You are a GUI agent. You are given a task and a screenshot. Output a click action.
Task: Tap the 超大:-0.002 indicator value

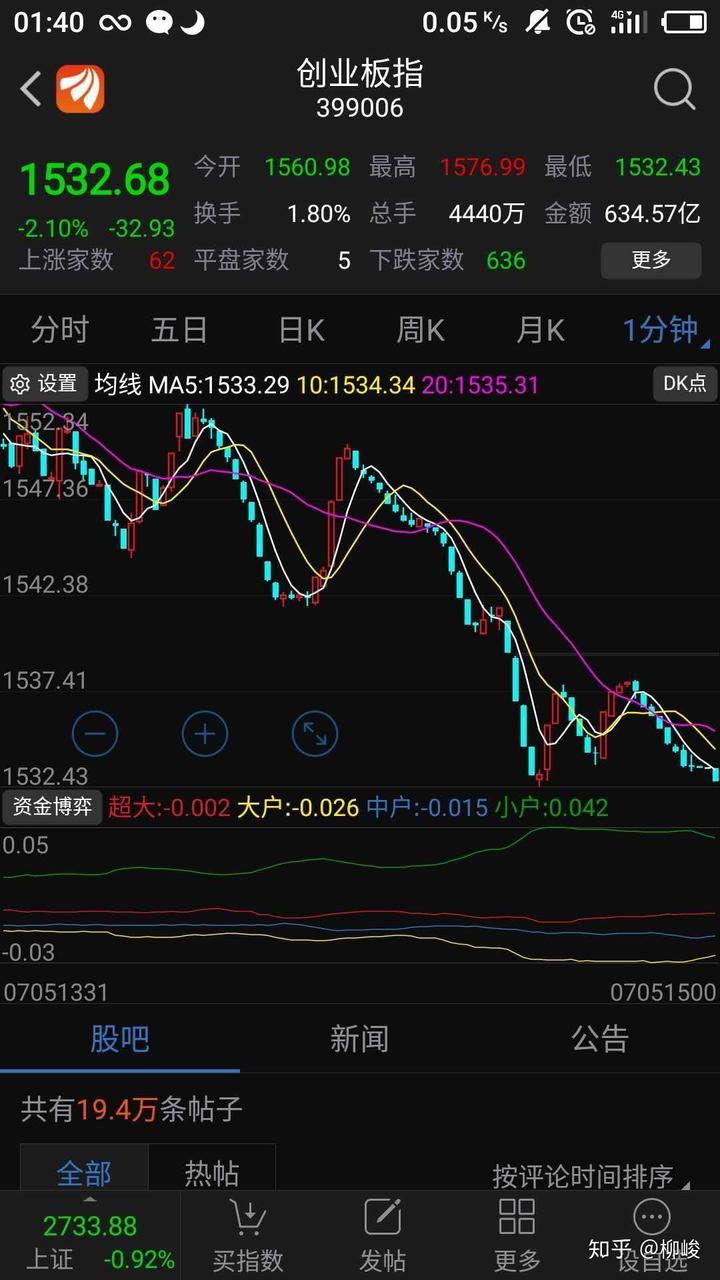[x=169, y=807]
